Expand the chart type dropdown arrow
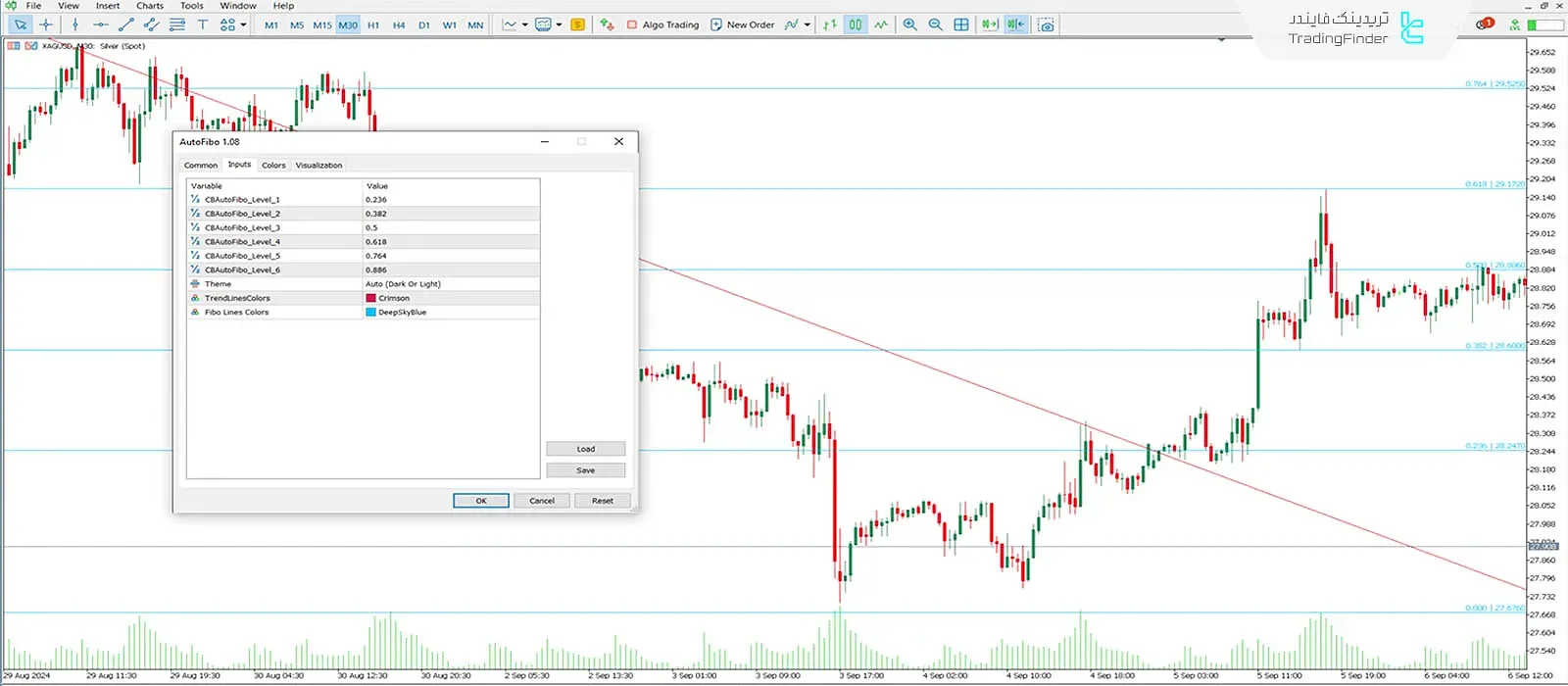The height and width of the screenshot is (686, 1568). (x=525, y=24)
